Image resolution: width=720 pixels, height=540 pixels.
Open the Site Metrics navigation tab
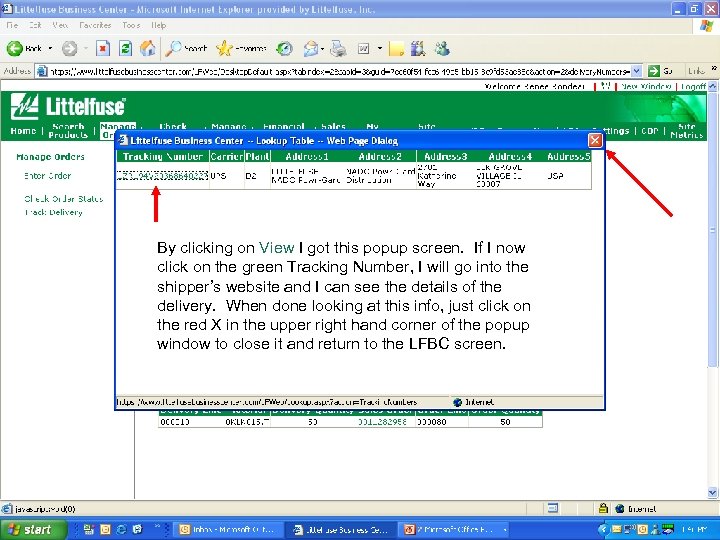(x=686, y=130)
